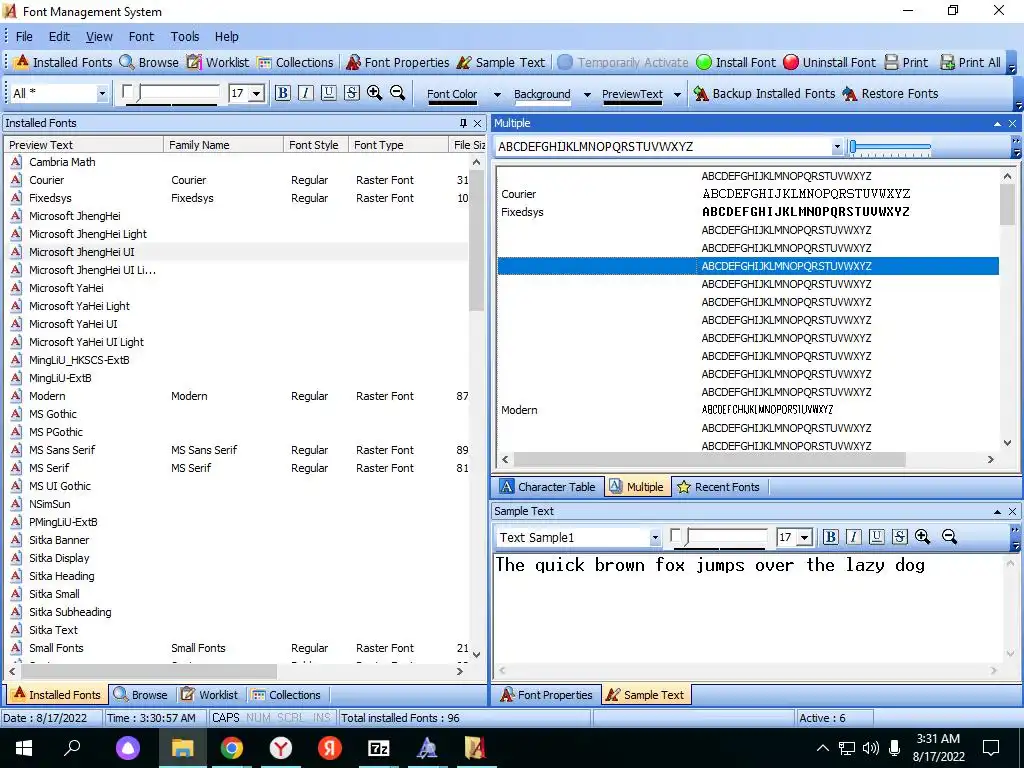Image resolution: width=1024 pixels, height=768 pixels.
Task: Expand the Background dropdown arrow
Action: click(x=587, y=94)
